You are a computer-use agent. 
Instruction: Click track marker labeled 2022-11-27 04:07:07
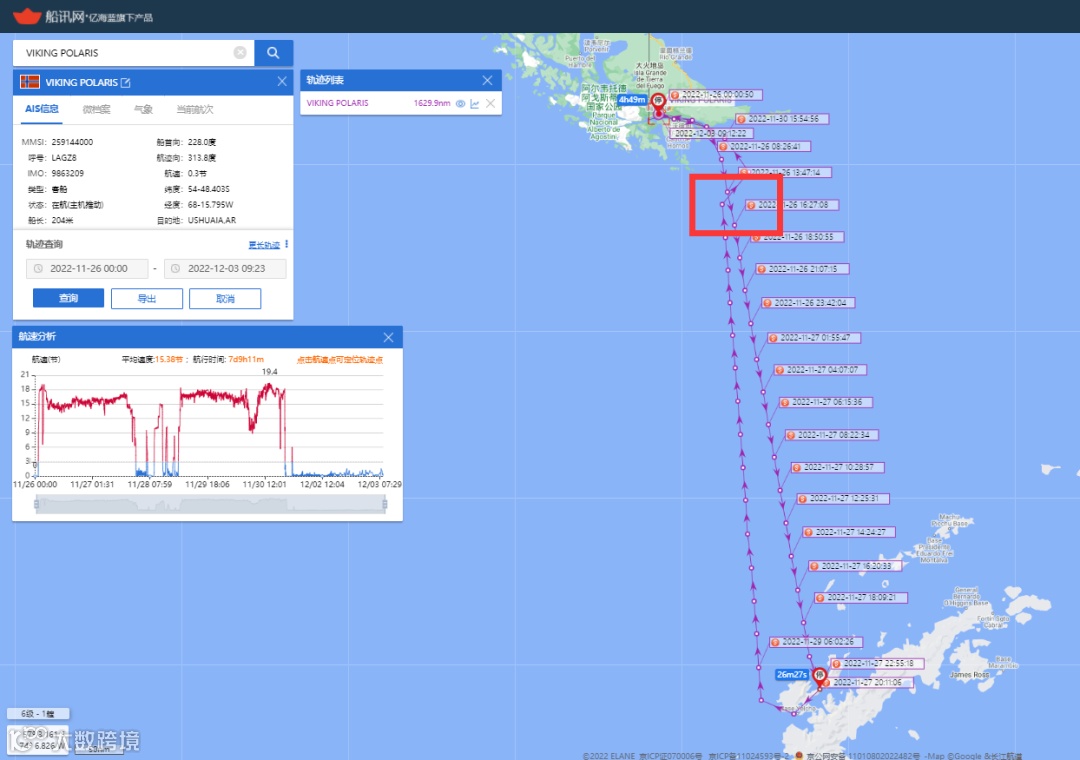point(820,370)
